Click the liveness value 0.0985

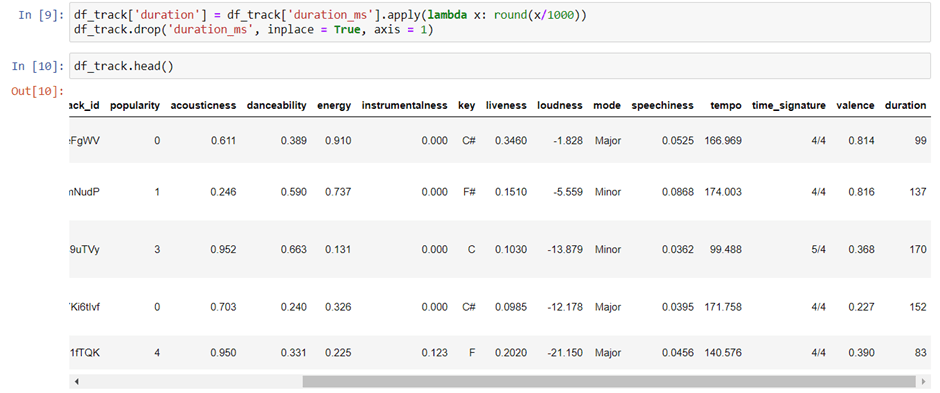click(x=511, y=307)
